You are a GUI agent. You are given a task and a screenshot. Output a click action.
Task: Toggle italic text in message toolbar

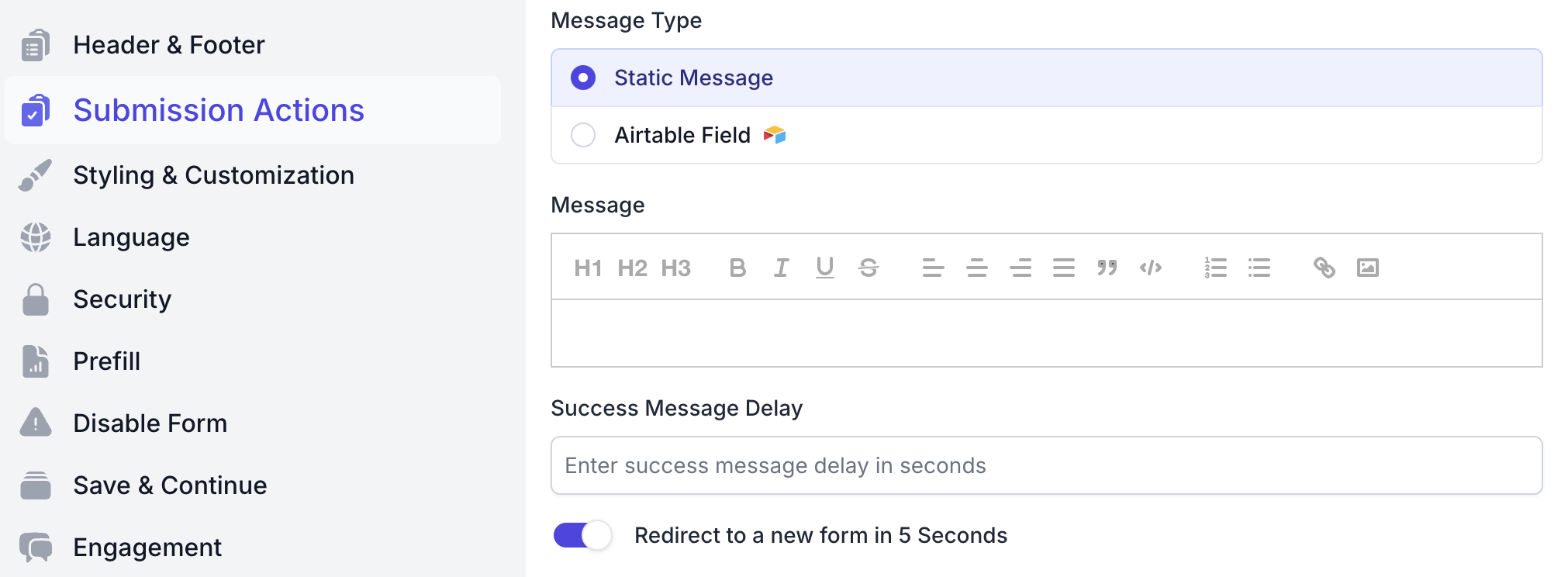[x=781, y=268]
